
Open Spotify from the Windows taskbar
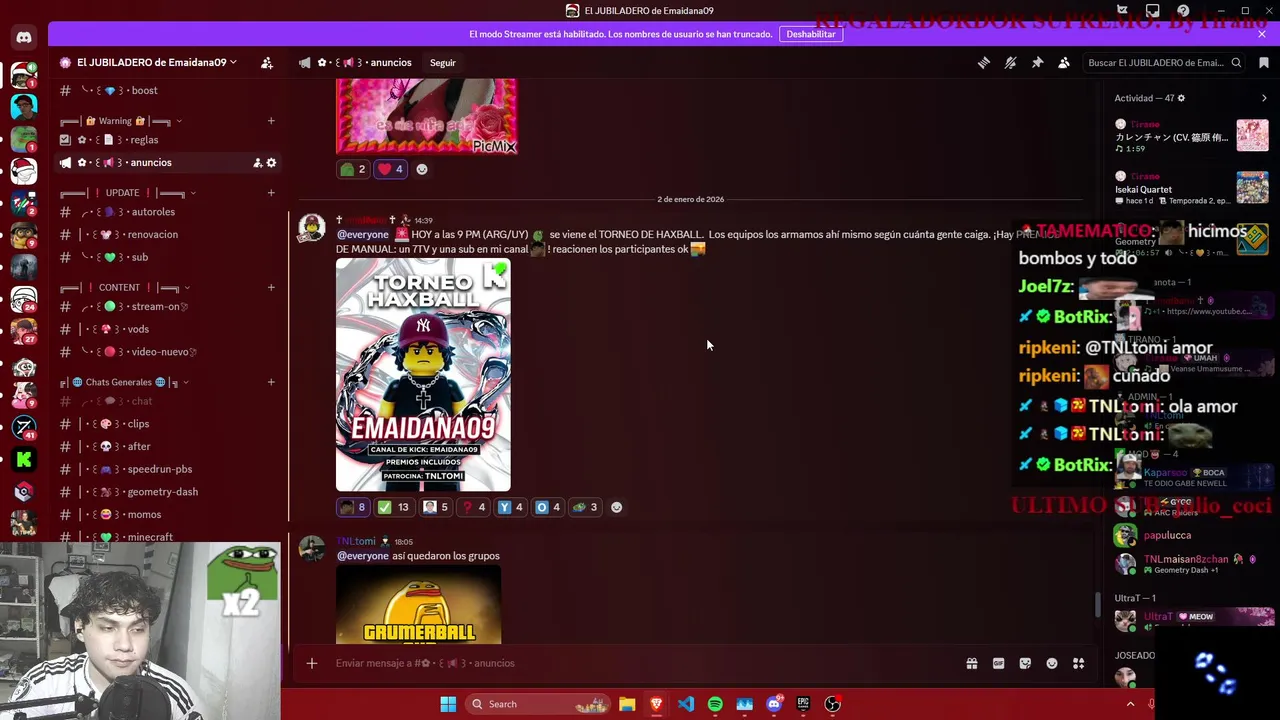(x=715, y=704)
